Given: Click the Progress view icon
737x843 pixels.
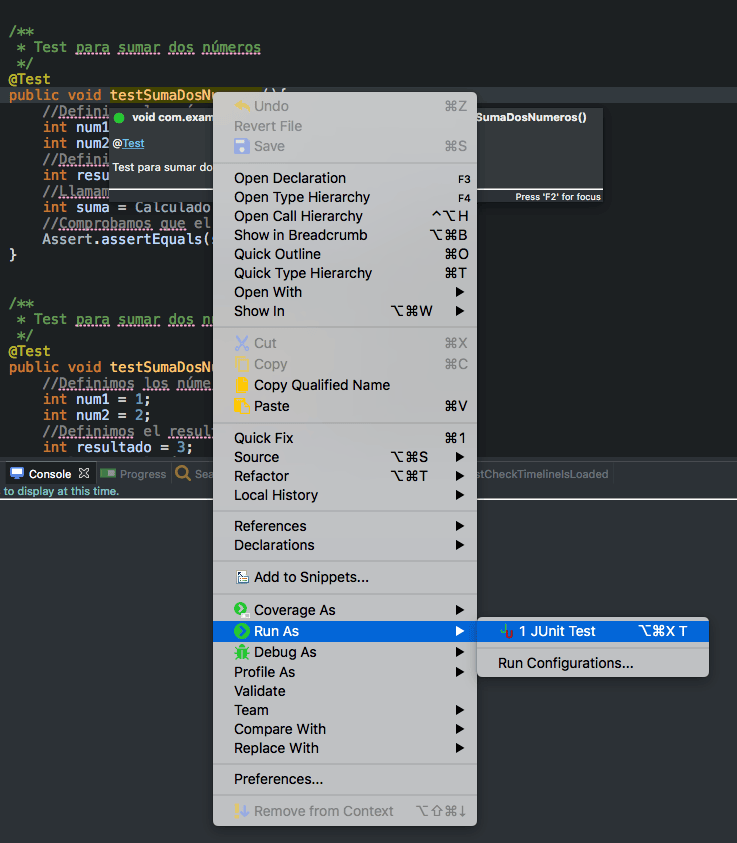Looking at the screenshot, I should (x=108, y=473).
